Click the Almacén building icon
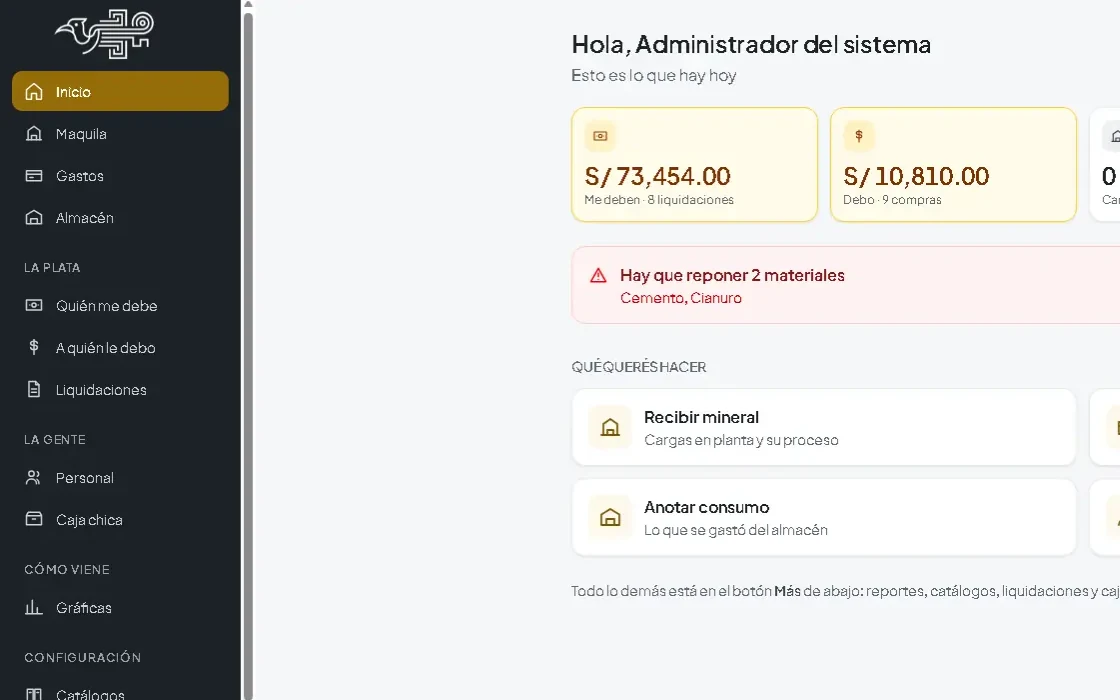The image size is (1120, 700). [34, 217]
